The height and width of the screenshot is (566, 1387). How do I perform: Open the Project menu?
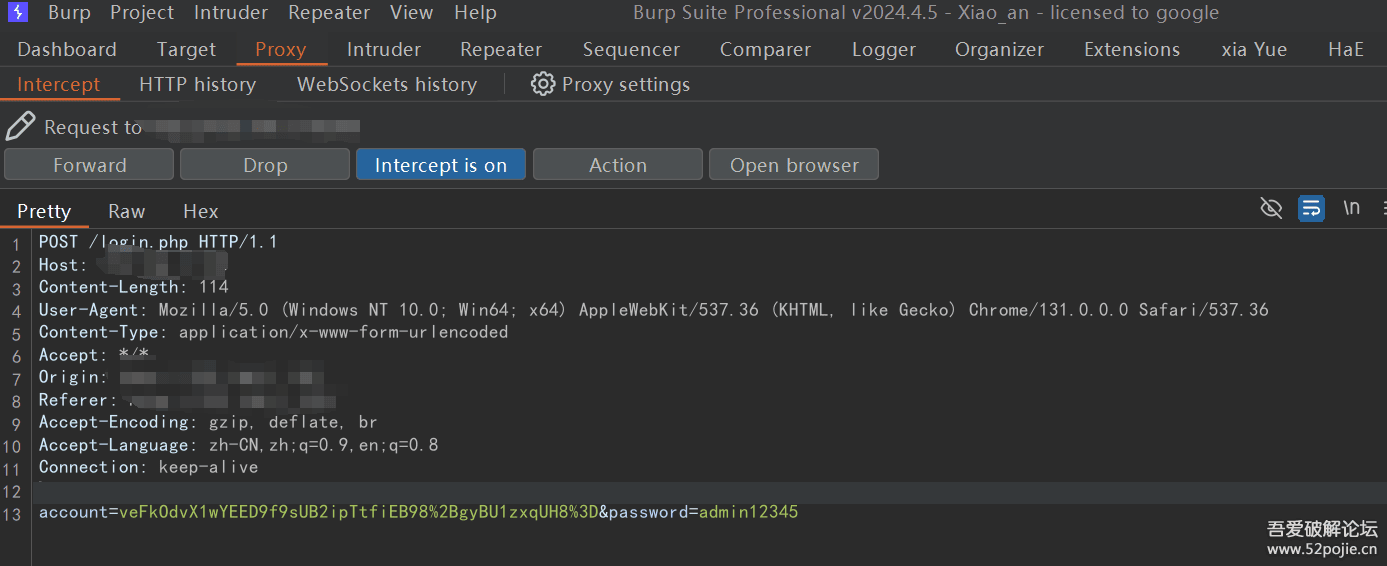point(142,13)
